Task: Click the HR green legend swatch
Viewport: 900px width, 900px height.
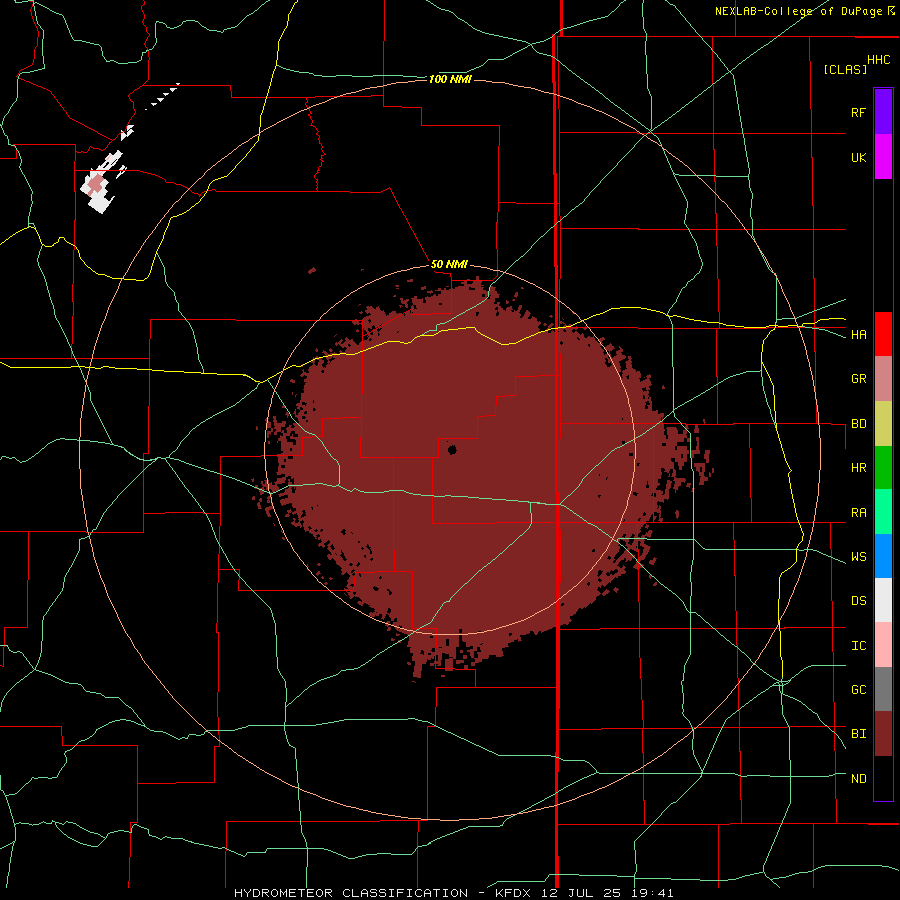Action: [883, 468]
